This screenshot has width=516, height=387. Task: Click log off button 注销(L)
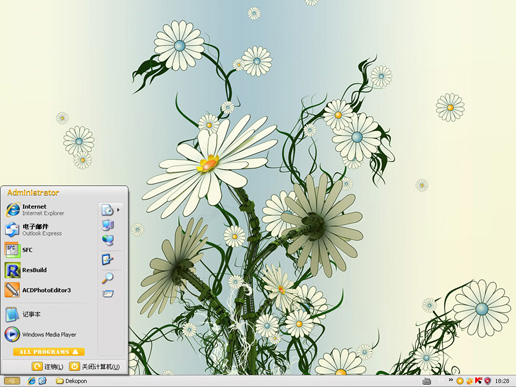pyautogui.click(x=48, y=367)
